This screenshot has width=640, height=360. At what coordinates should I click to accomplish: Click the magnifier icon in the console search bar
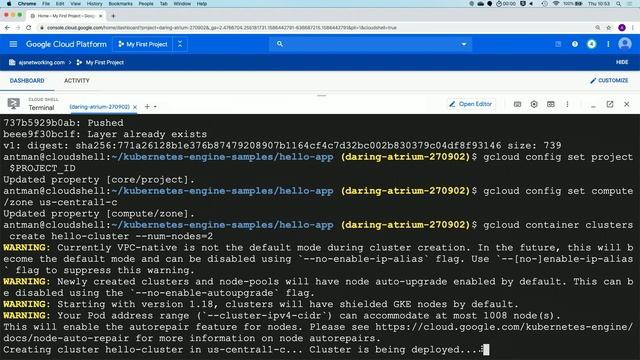click(x=280, y=44)
